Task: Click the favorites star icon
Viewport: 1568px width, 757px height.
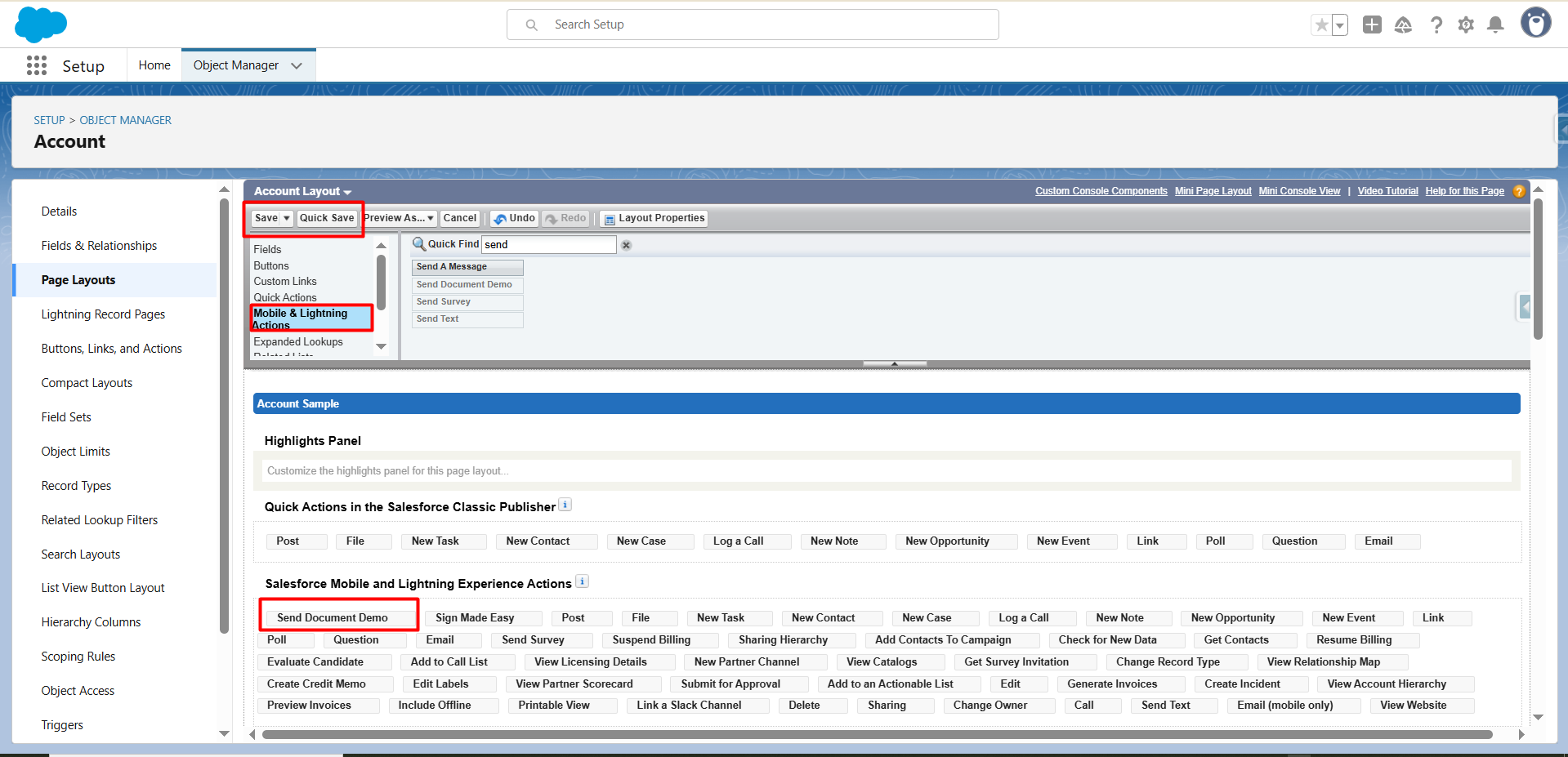Action: coord(1321,25)
